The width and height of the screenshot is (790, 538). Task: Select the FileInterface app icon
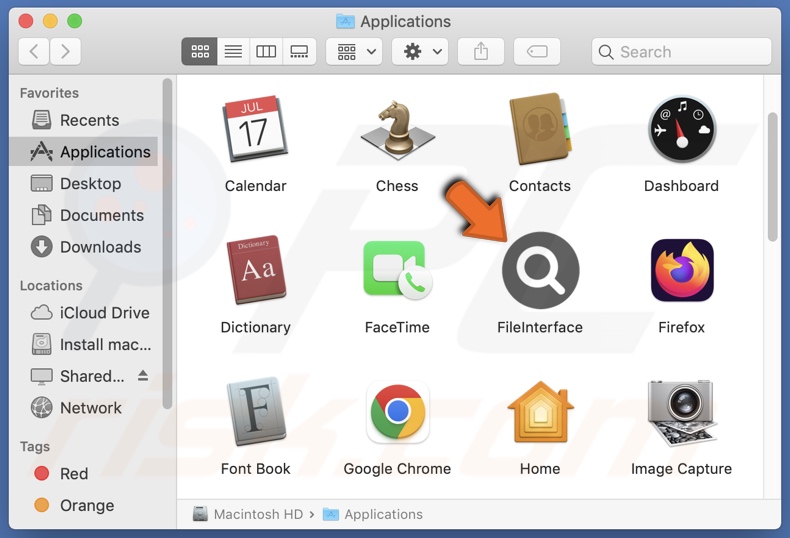click(541, 270)
